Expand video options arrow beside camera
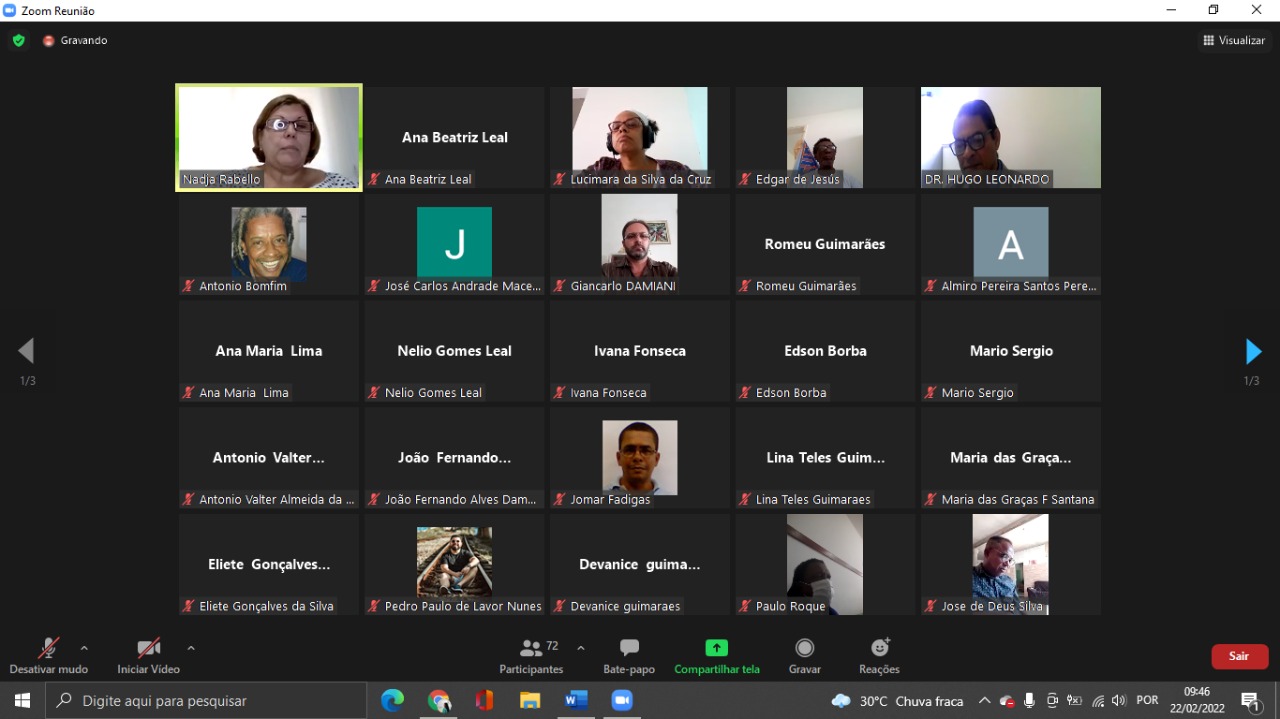The image size is (1280, 719). click(x=191, y=648)
